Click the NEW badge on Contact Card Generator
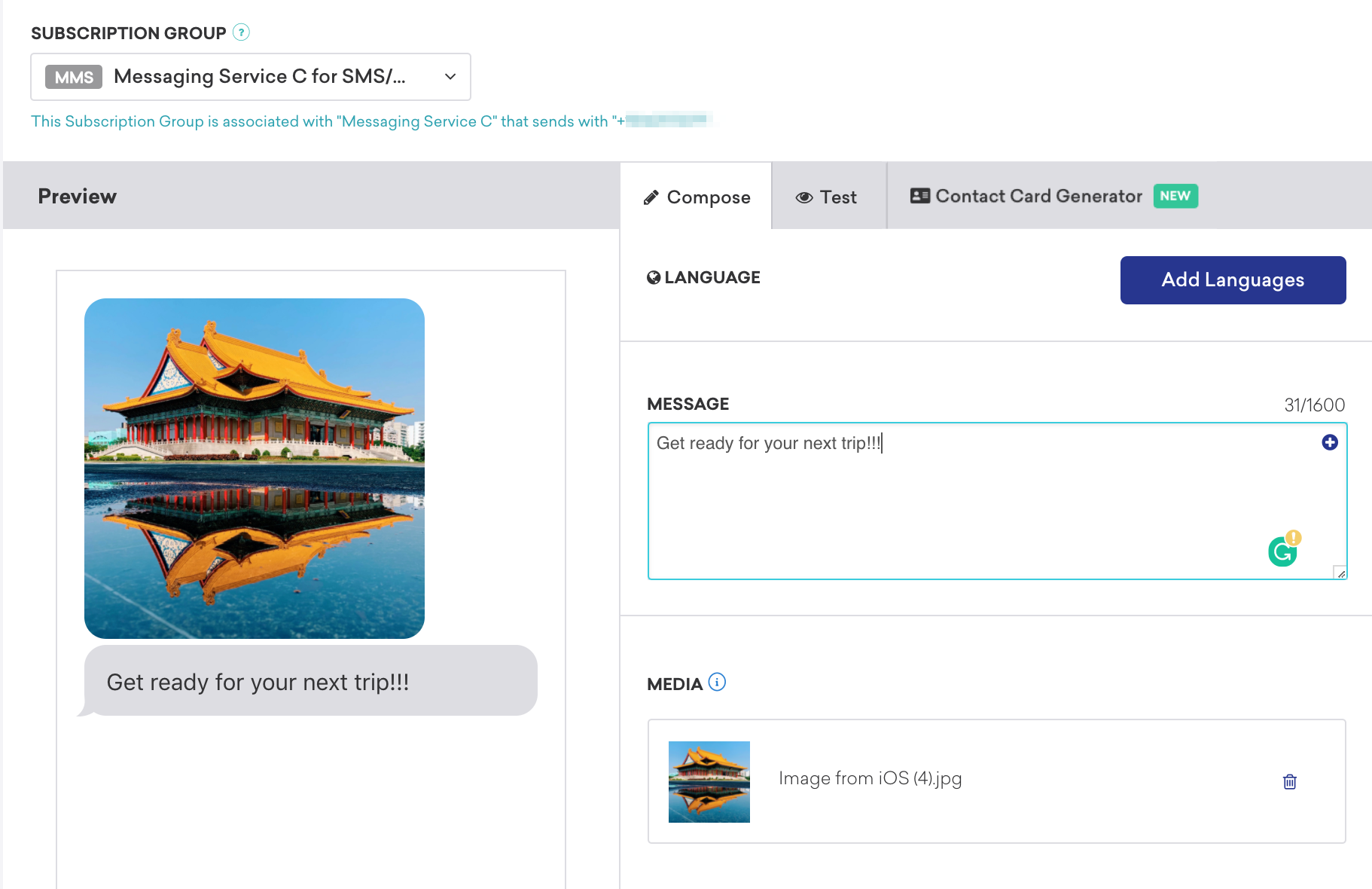 point(1175,196)
